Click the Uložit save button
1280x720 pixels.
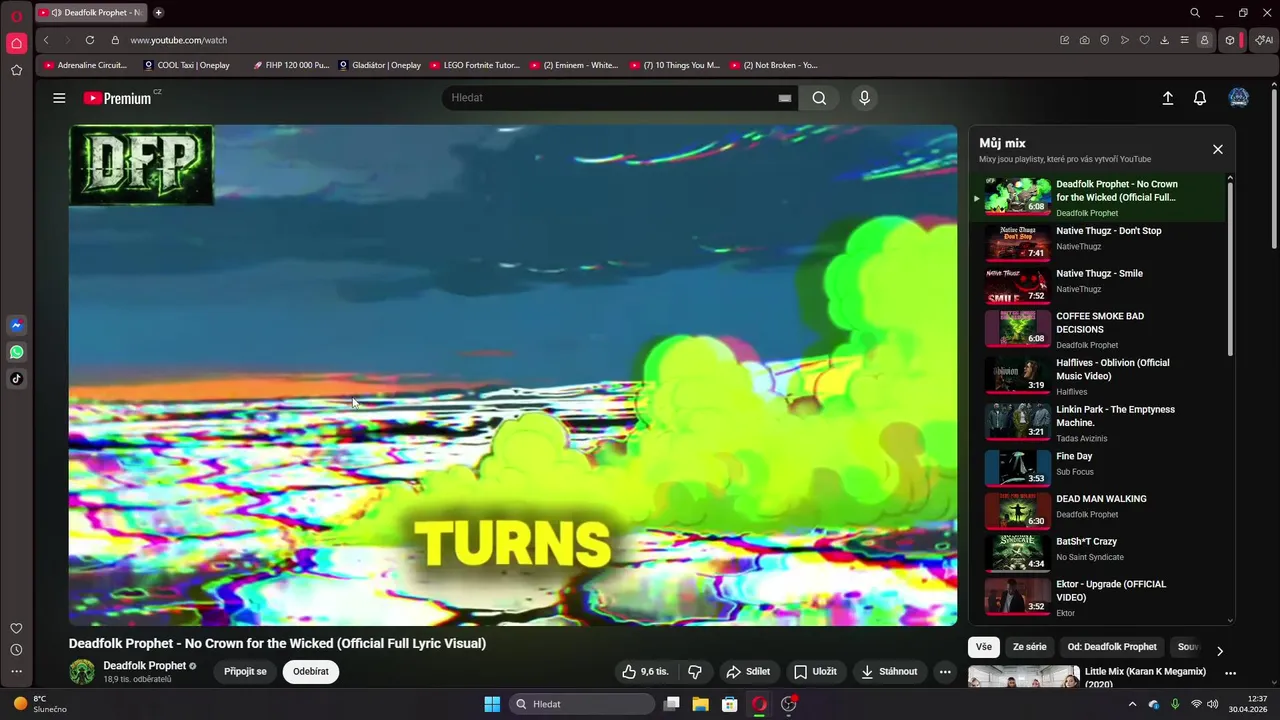pos(815,672)
